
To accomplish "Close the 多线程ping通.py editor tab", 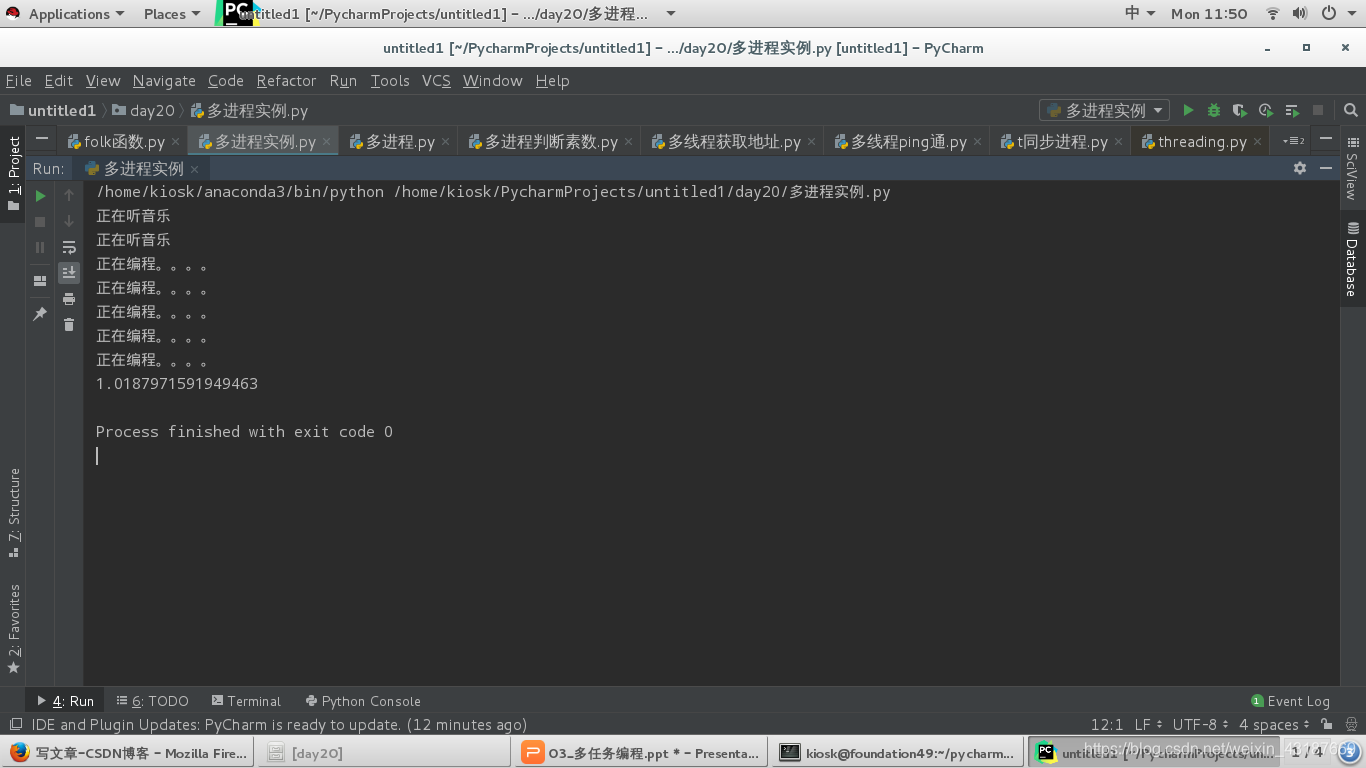I will click(978, 142).
